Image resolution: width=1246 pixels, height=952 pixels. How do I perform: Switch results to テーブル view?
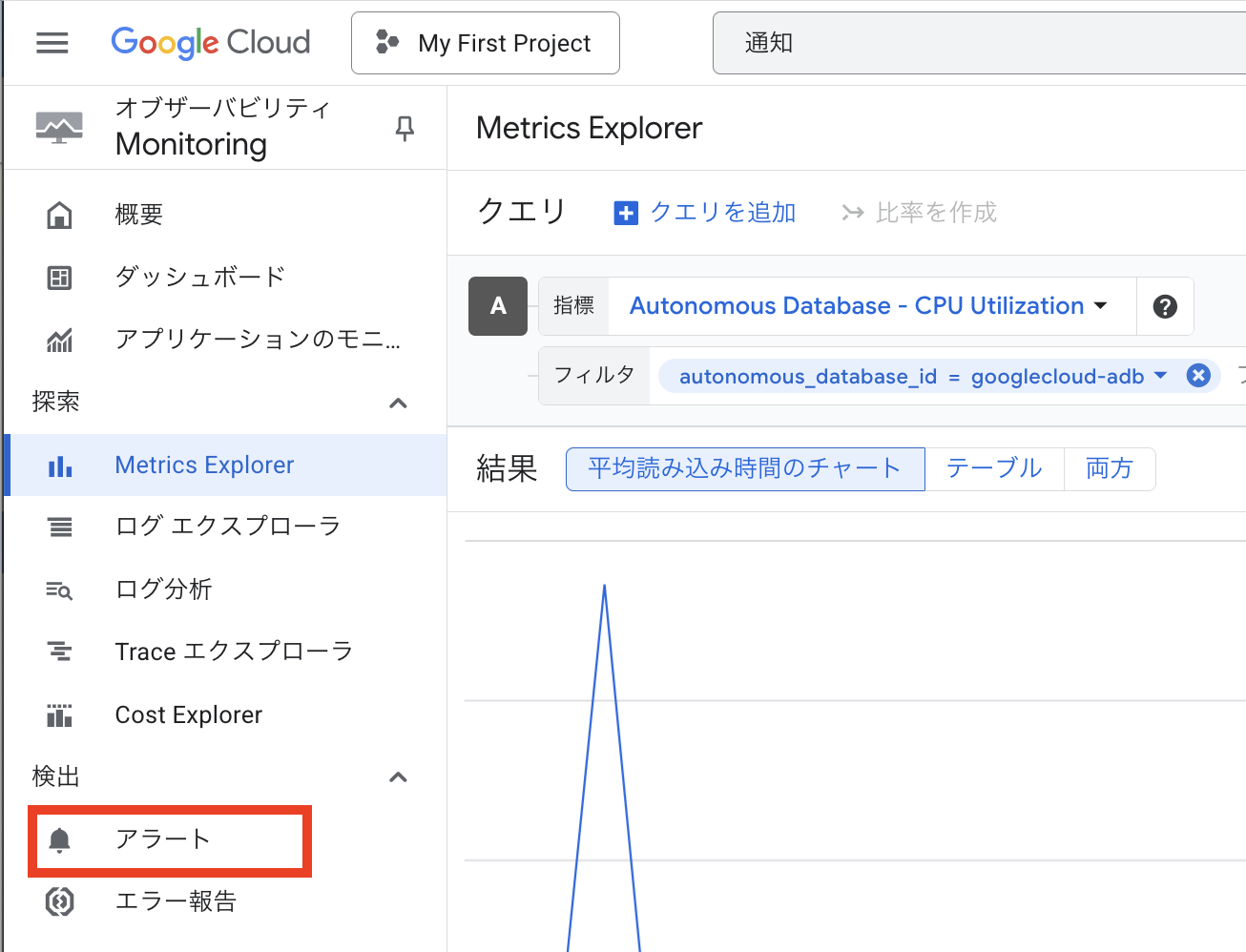coord(994,468)
